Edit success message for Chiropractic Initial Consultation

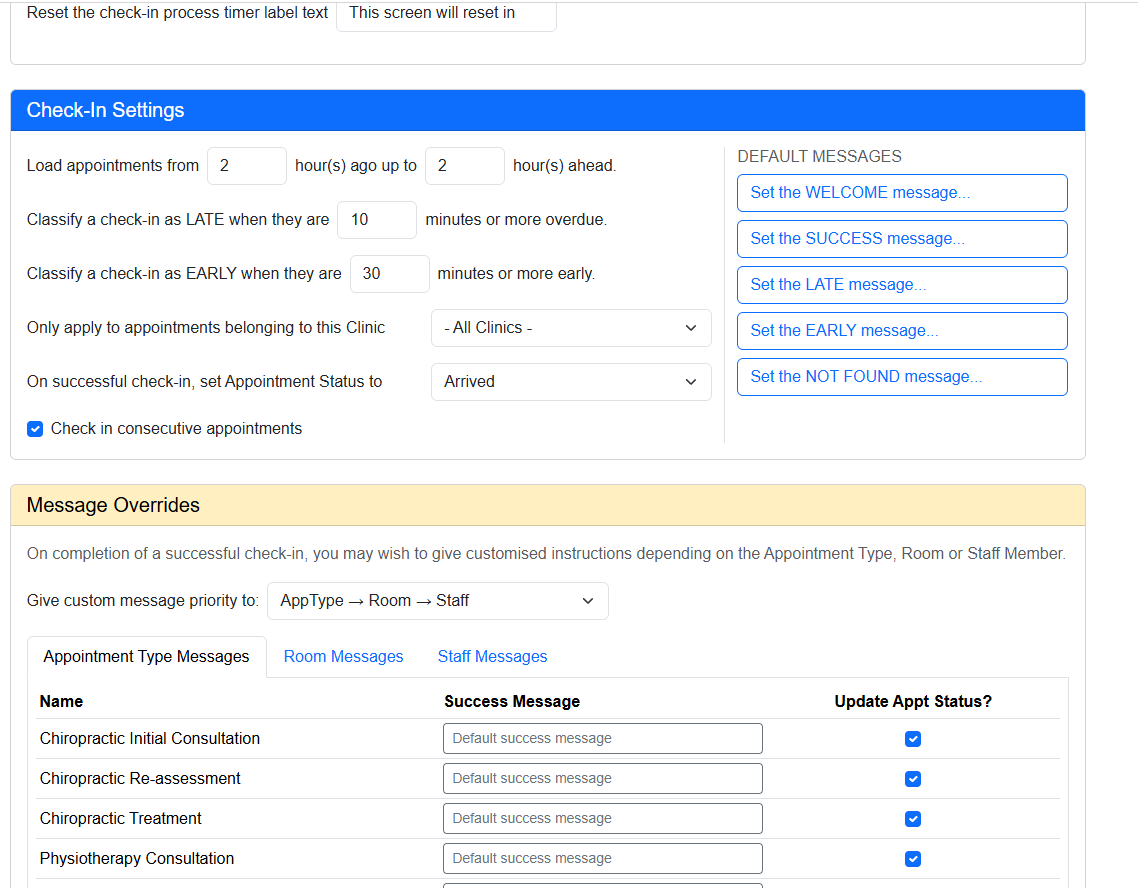602,739
